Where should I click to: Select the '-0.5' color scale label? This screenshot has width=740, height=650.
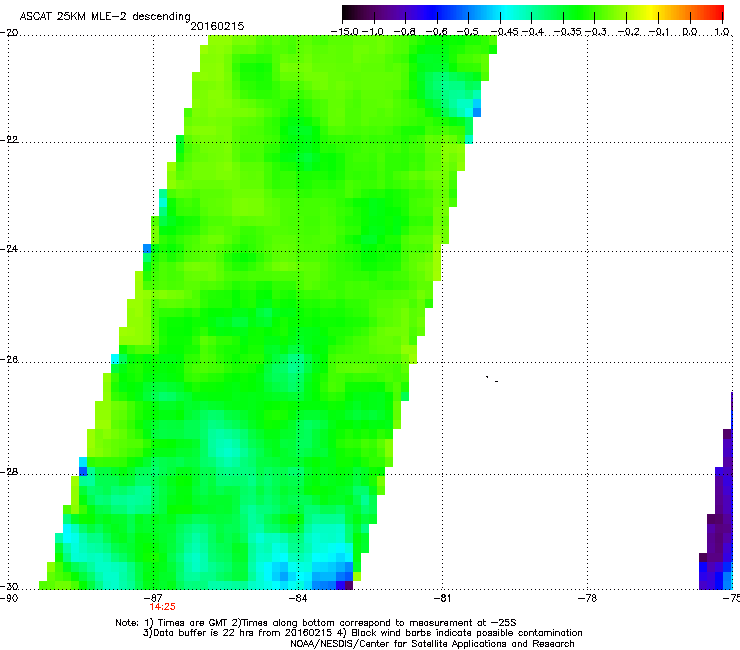tap(468, 32)
